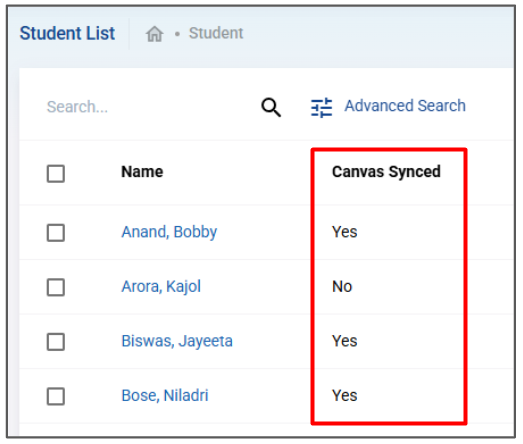Click the Student breadcrumb item
This screenshot has width=523, height=444.
pos(216,33)
